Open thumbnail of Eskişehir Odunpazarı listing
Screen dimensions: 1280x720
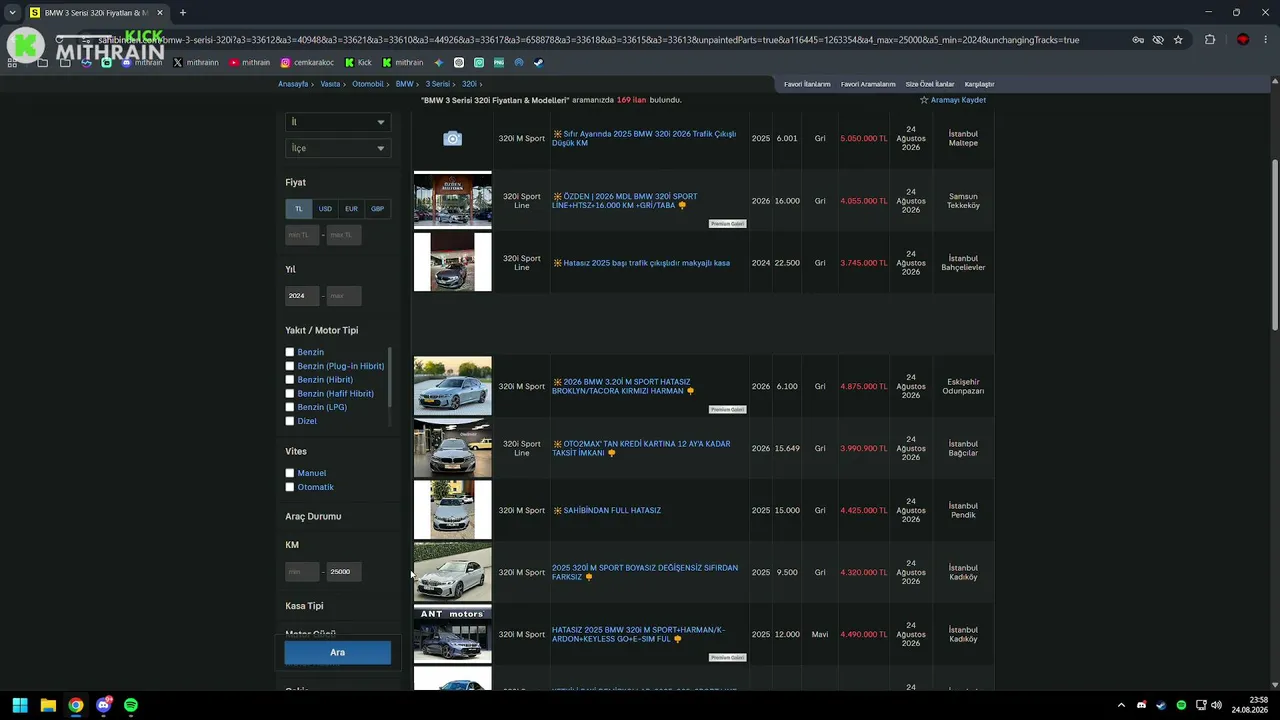coord(453,386)
